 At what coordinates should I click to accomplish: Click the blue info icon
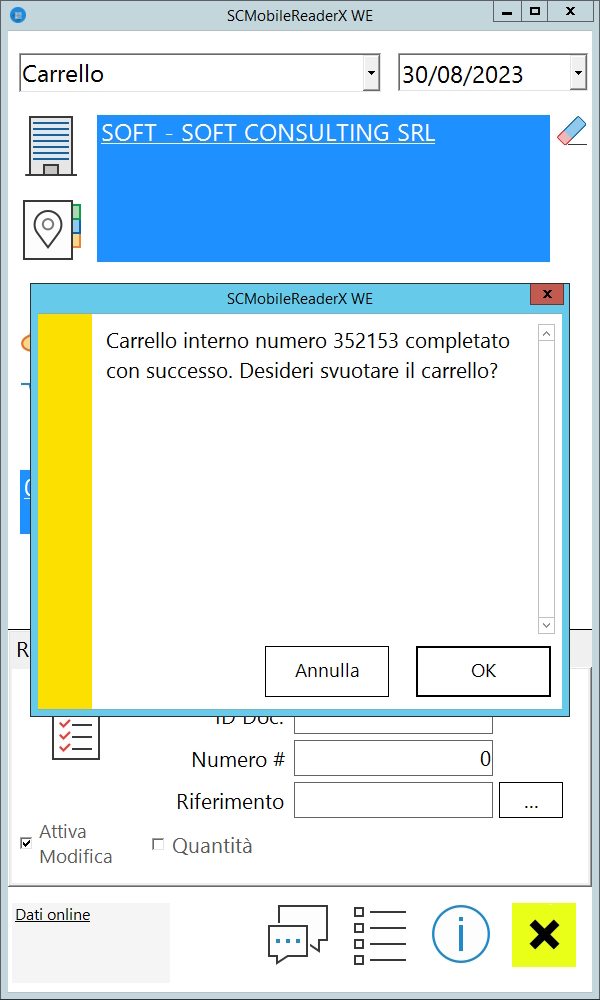point(461,934)
